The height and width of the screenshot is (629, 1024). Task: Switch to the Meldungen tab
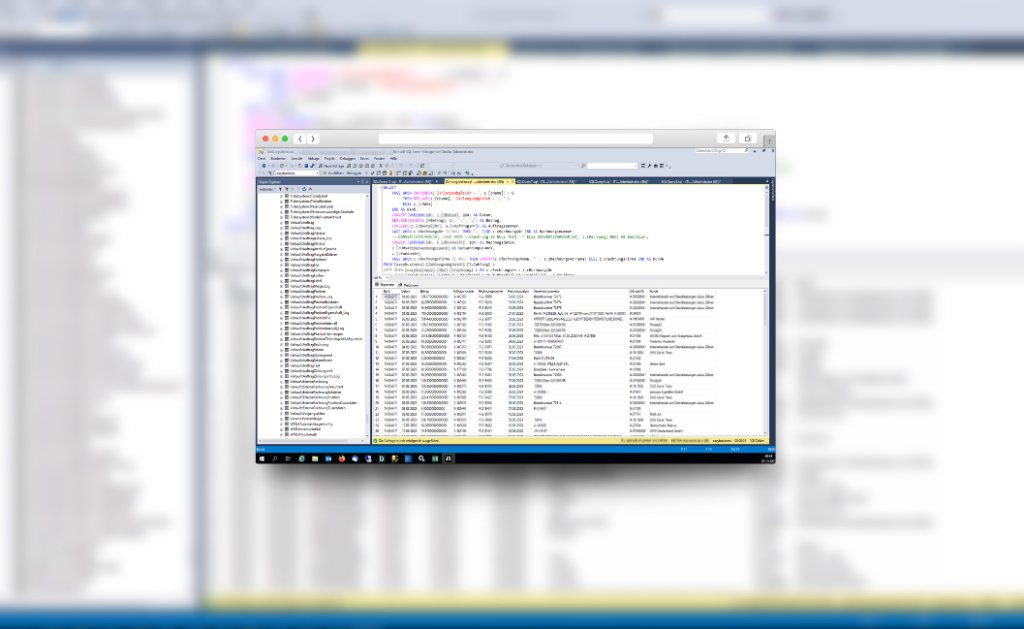pyautogui.click(x=409, y=285)
